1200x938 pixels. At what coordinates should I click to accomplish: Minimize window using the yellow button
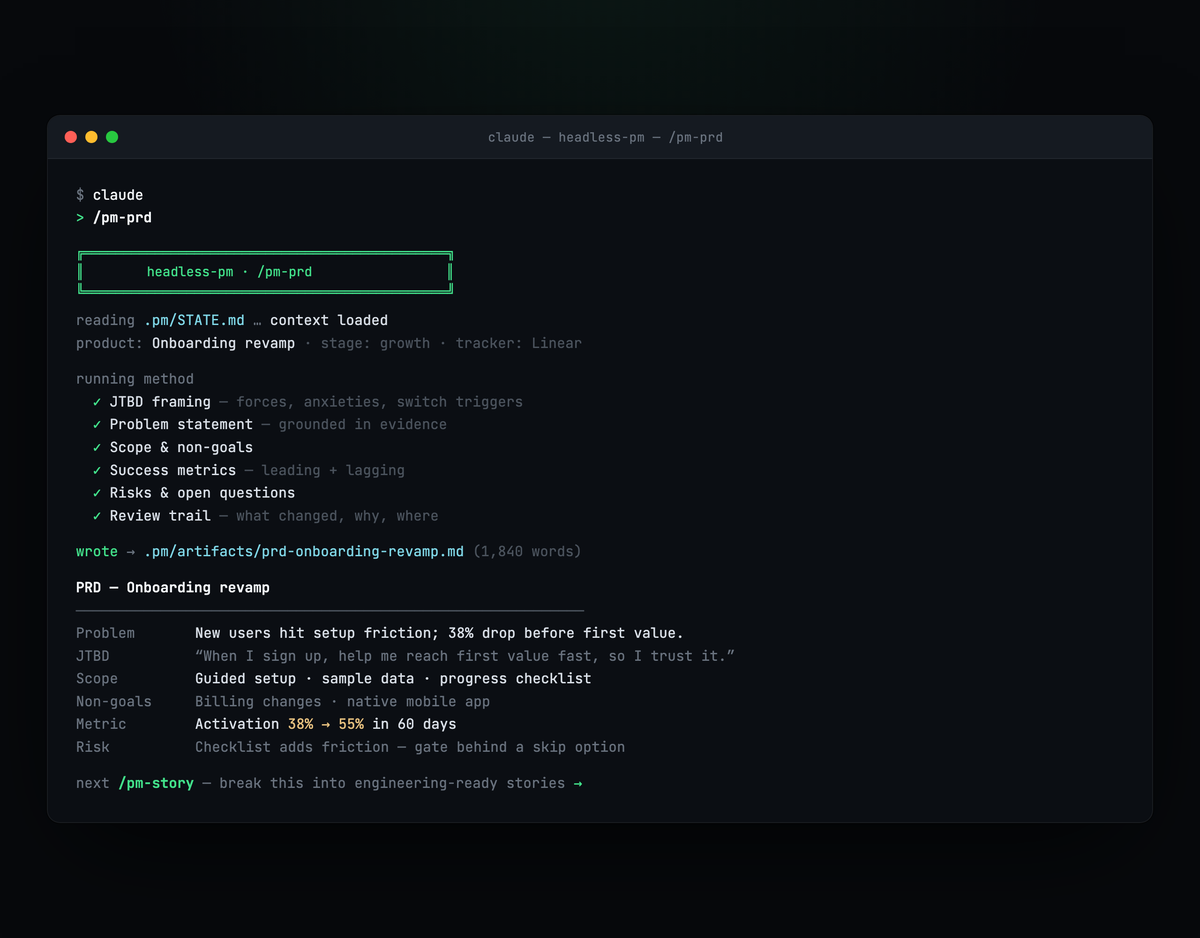click(91, 137)
